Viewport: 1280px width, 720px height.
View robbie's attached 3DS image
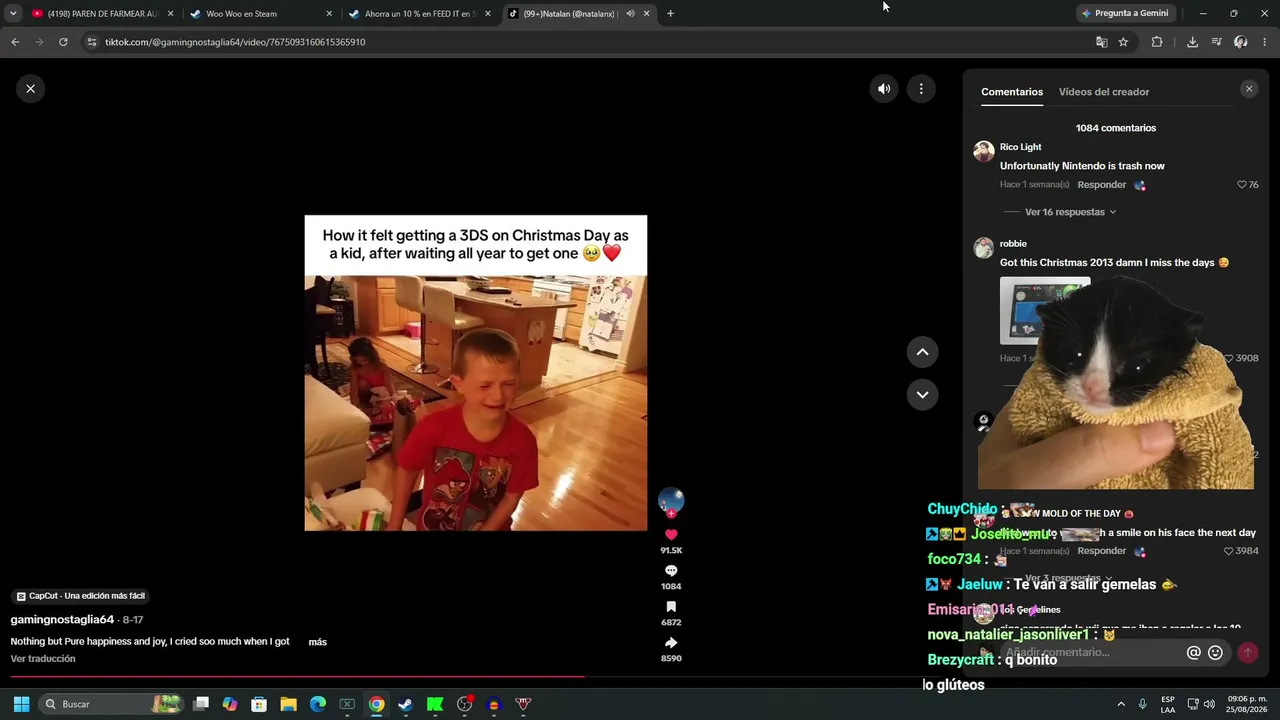coord(1045,311)
